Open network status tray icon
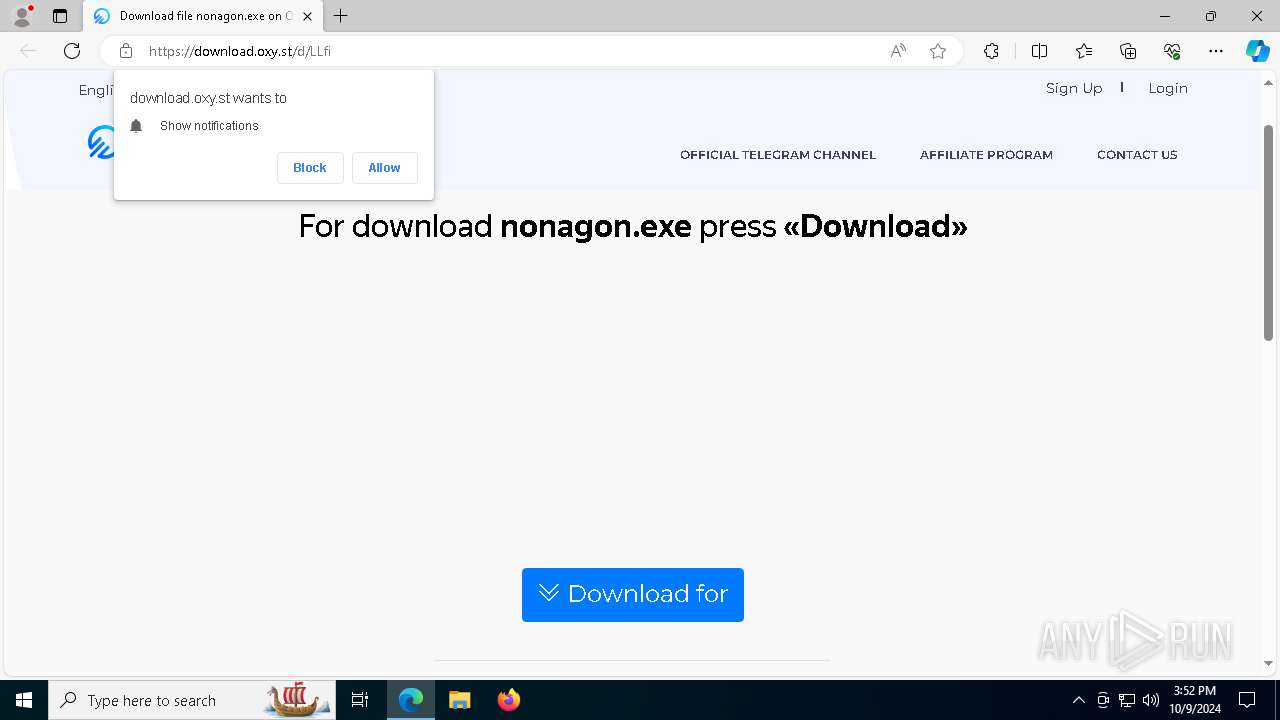The height and width of the screenshot is (720, 1280). click(1127, 700)
